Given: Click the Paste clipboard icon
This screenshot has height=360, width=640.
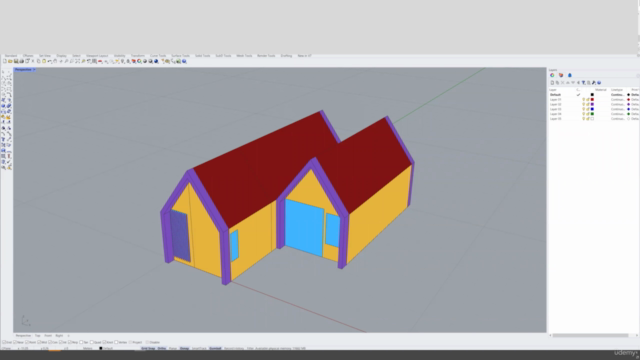Looking at the screenshot, I should pos(44,61).
